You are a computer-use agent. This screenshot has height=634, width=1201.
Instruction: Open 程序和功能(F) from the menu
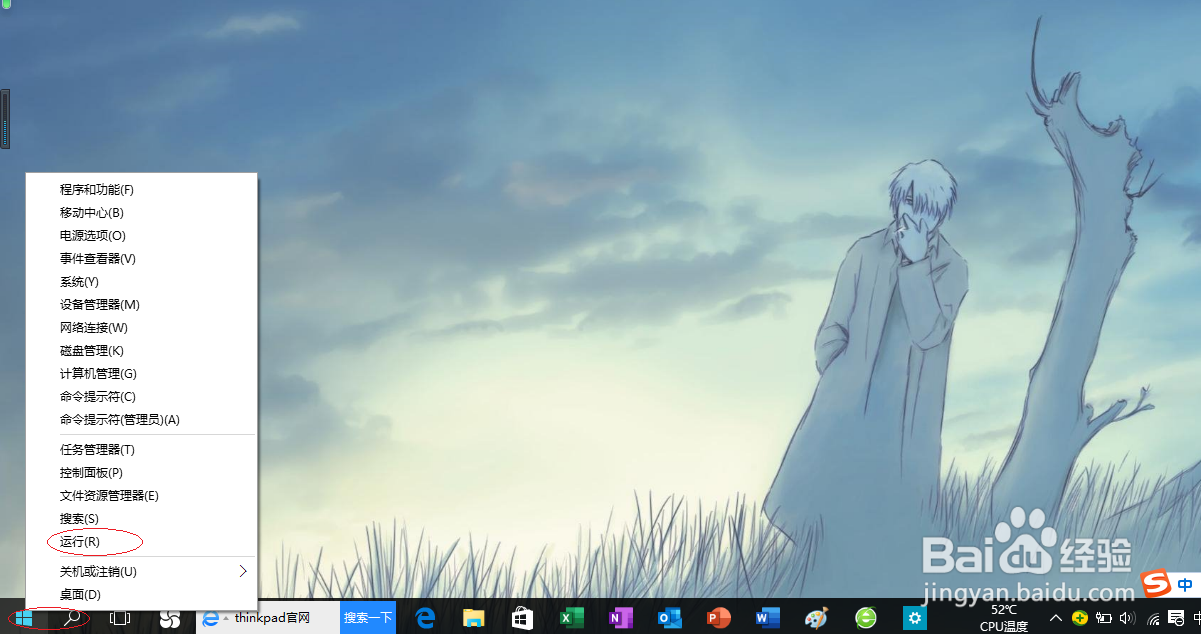(141, 190)
